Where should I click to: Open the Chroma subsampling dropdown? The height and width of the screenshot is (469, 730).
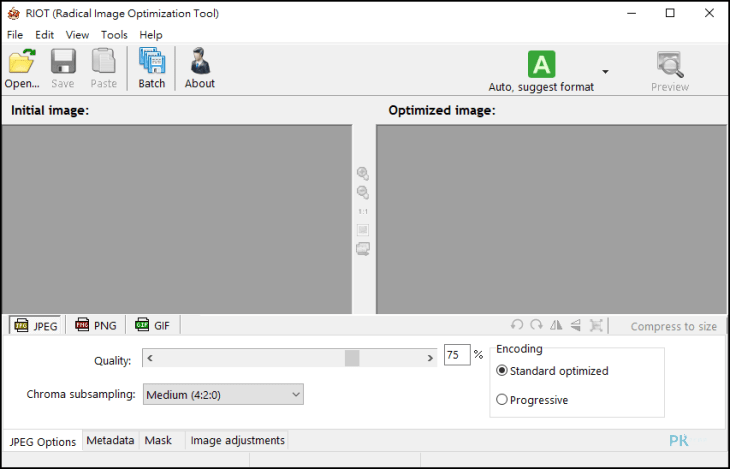click(223, 394)
